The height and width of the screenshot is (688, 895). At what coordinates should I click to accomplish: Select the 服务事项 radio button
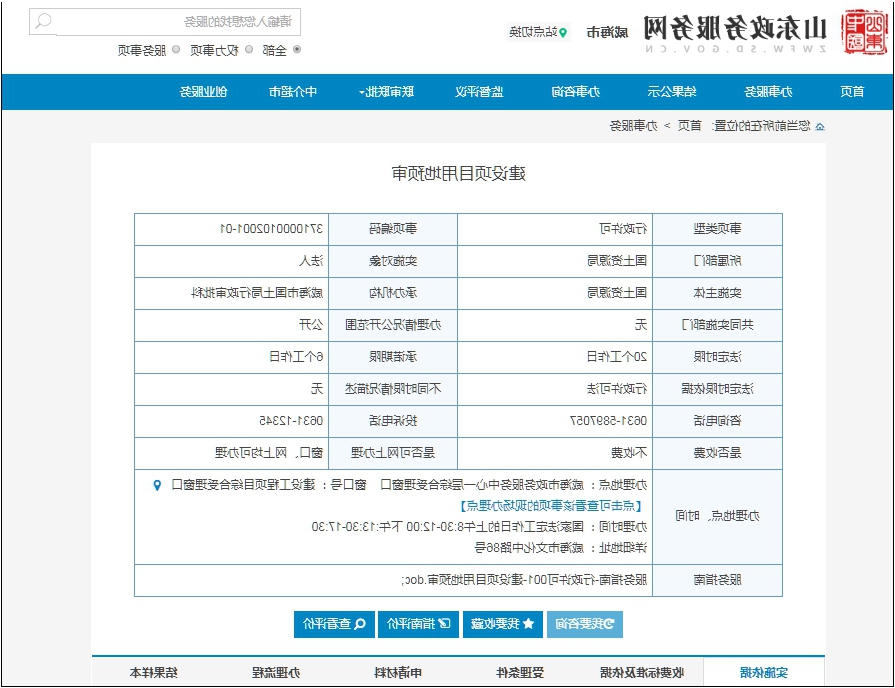click(176, 50)
